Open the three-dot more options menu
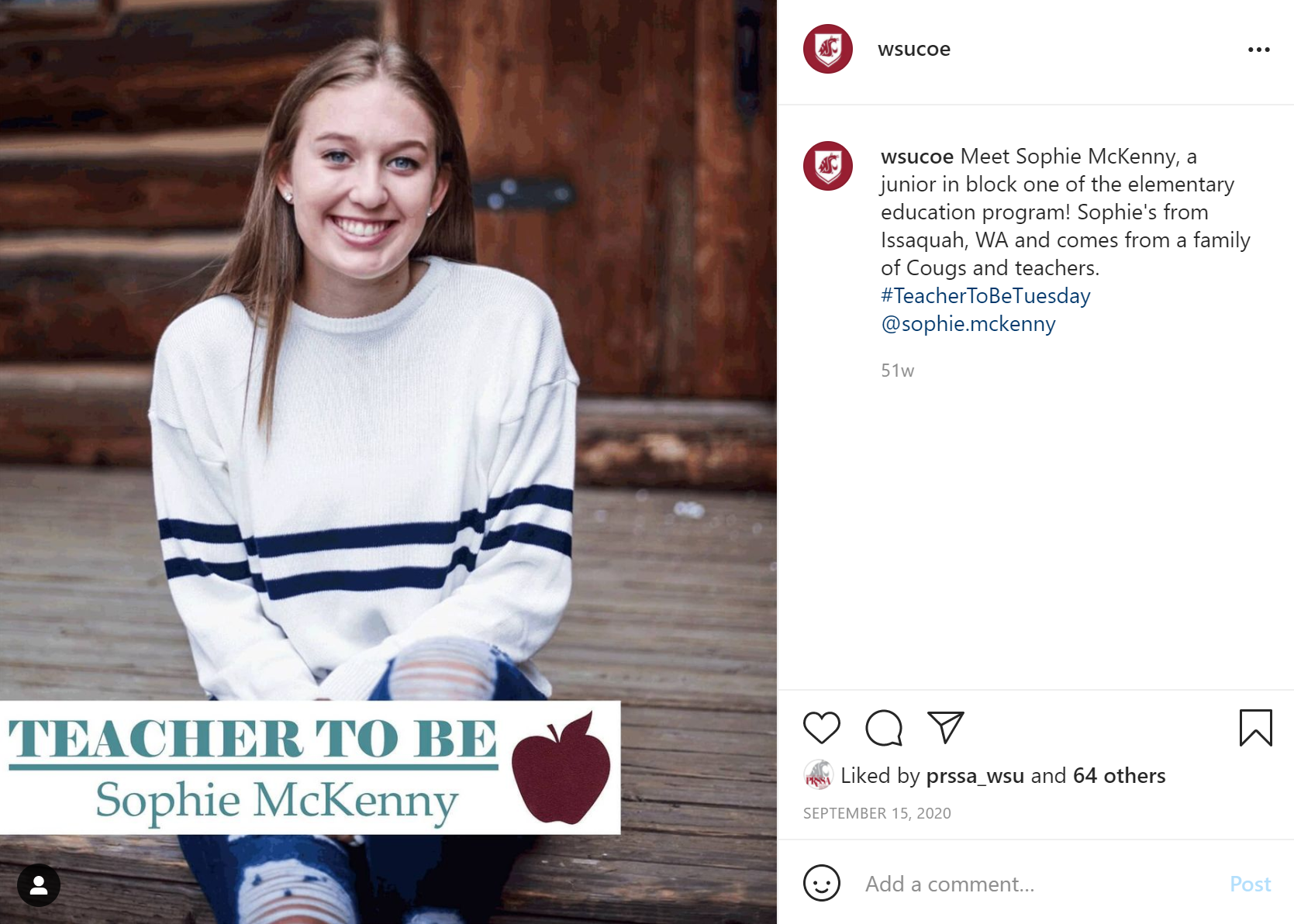Screen dimensions: 1294x924 1258,50
